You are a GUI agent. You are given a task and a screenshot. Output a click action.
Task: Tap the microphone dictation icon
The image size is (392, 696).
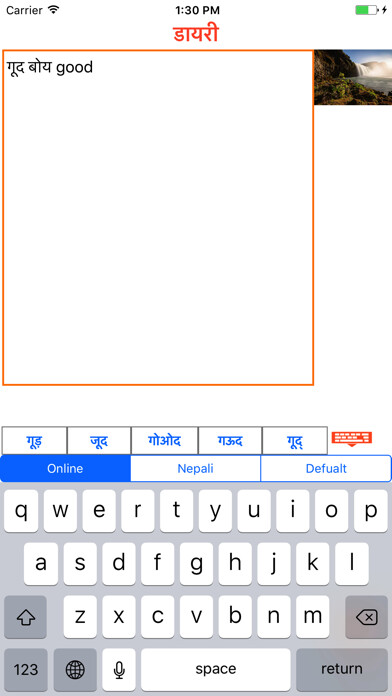[119, 669]
